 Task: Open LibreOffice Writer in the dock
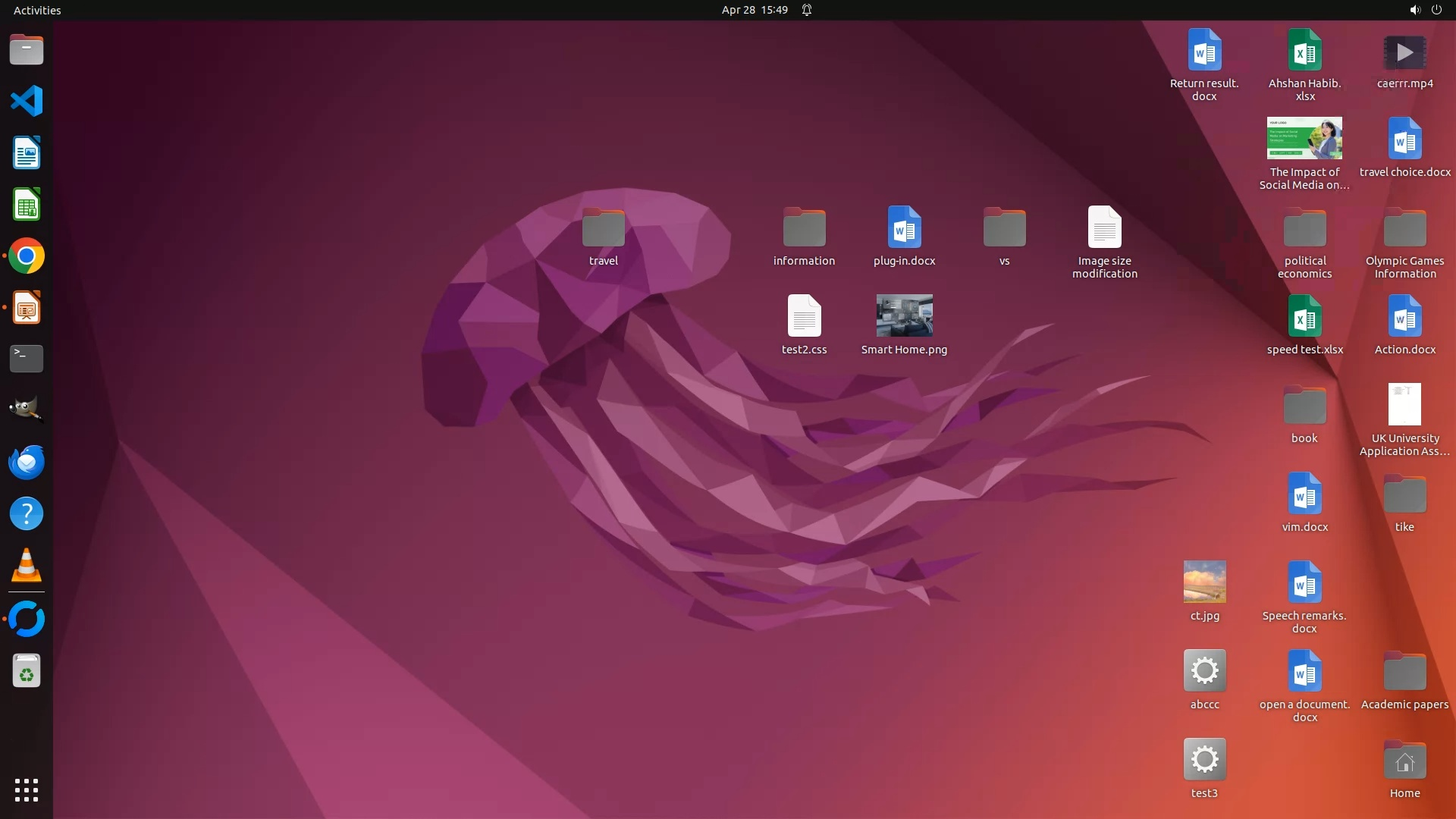pyautogui.click(x=27, y=152)
